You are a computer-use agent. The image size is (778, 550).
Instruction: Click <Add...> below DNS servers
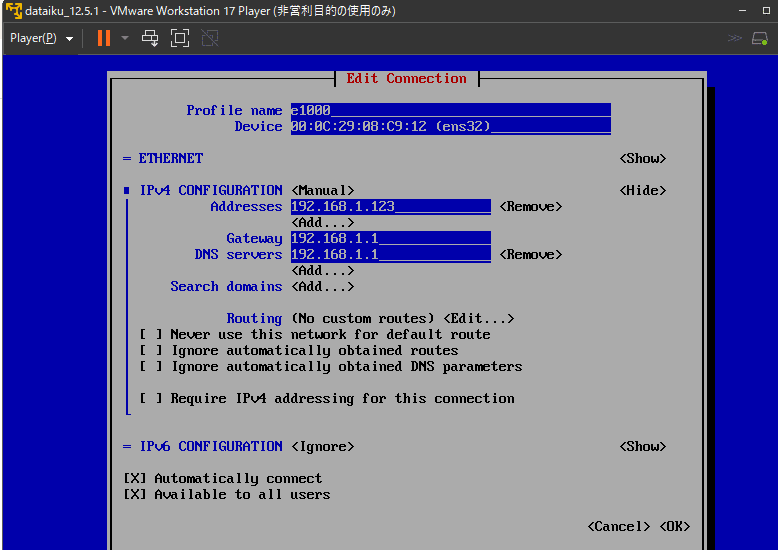click(323, 271)
